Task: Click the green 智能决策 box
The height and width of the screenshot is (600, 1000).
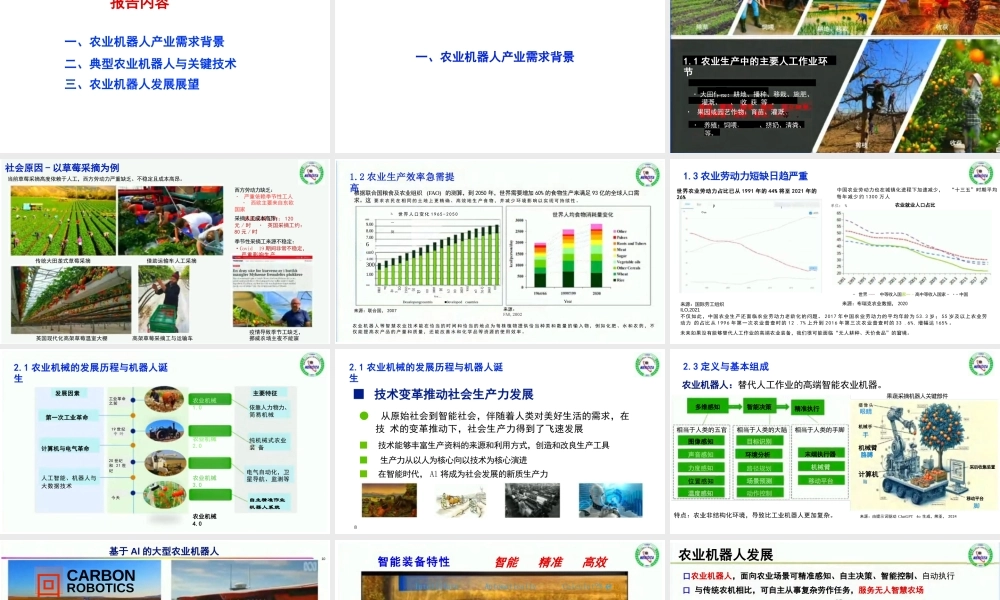Action: coord(759,407)
